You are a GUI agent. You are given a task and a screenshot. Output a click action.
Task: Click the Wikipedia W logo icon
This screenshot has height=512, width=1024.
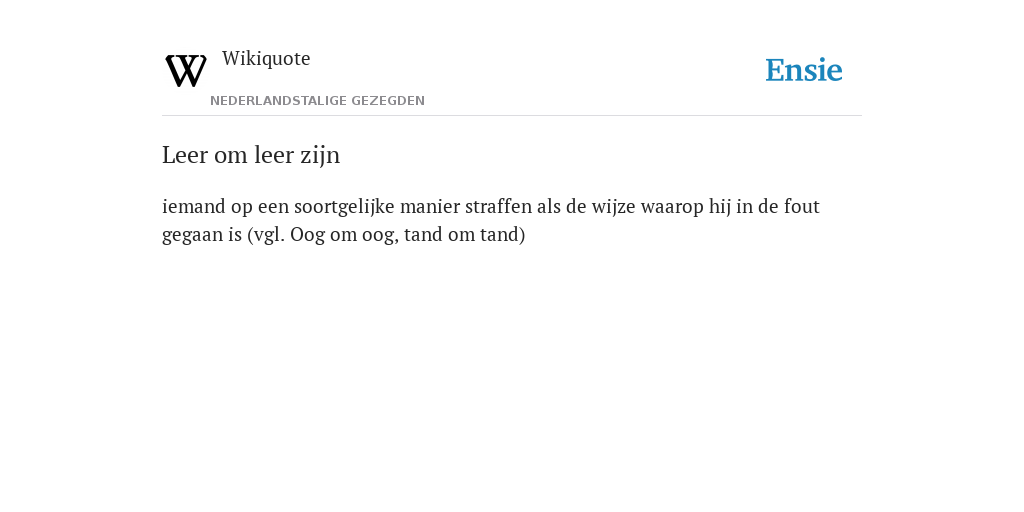(186, 71)
